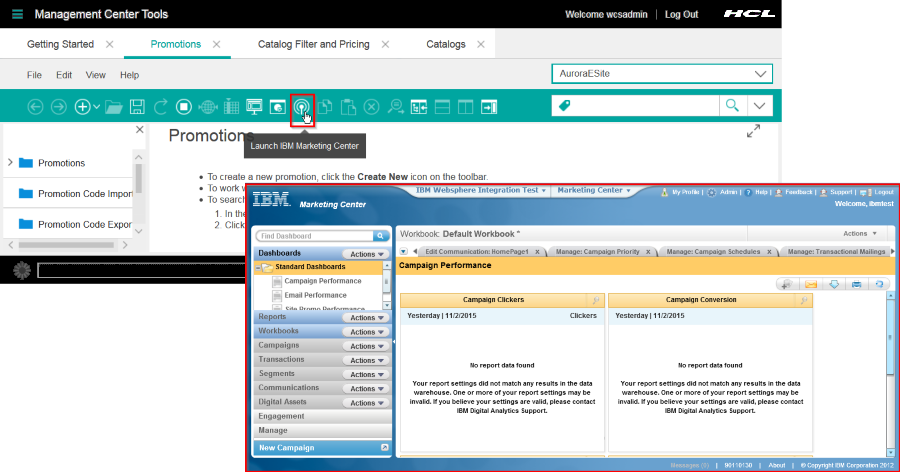Click the Open folder toolbar icon
Image resolution: width=900 pixels, height=472 pixels.
point(114,107)
